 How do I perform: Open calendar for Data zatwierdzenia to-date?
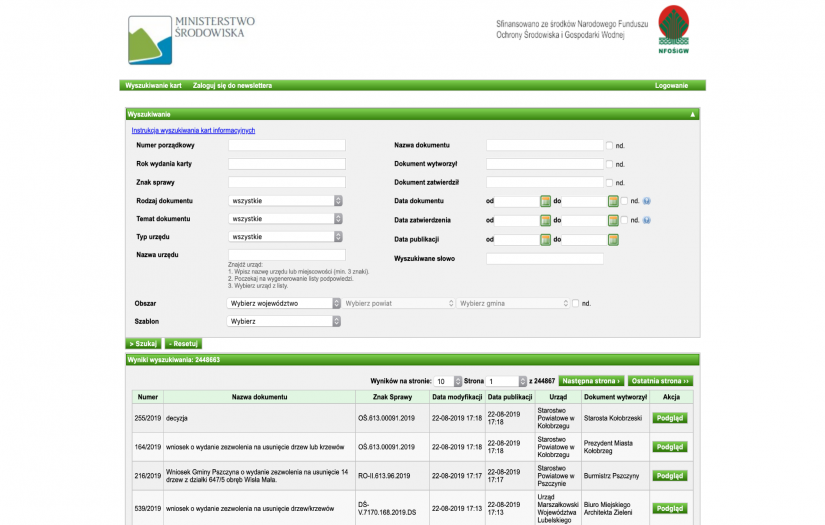coord(613,220)
